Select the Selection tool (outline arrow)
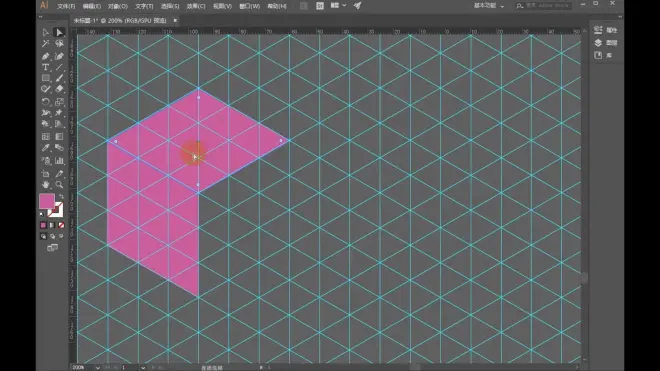The width and height of the screenshot is (660, 371). pos(46,32)
